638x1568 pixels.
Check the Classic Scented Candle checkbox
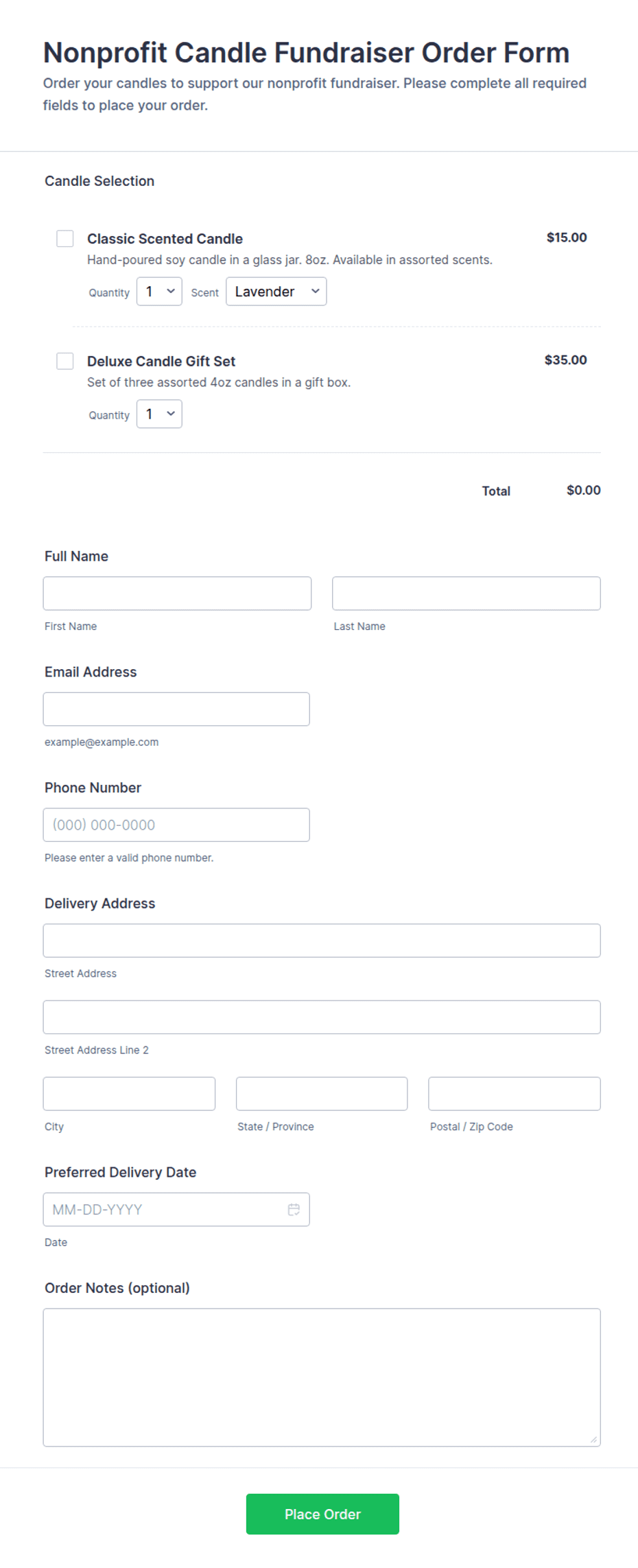click(x=65, y=238)
